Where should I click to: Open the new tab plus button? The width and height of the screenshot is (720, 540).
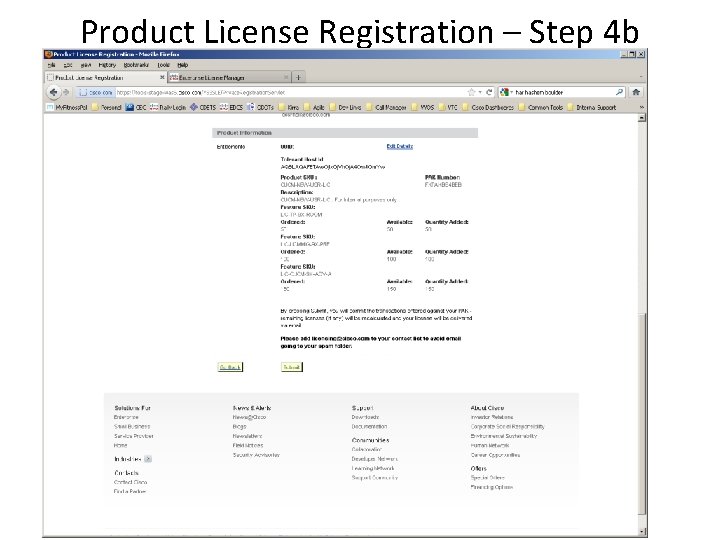click(298, 78)
